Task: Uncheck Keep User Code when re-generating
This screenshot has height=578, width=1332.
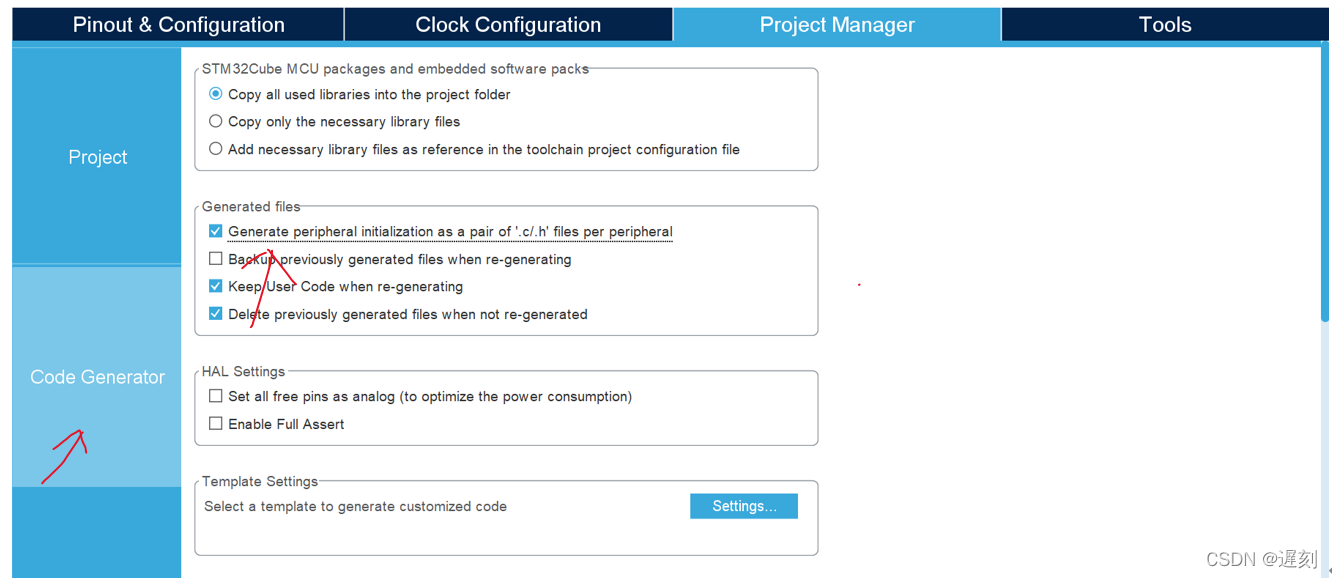Action: (x=215, y=286)
